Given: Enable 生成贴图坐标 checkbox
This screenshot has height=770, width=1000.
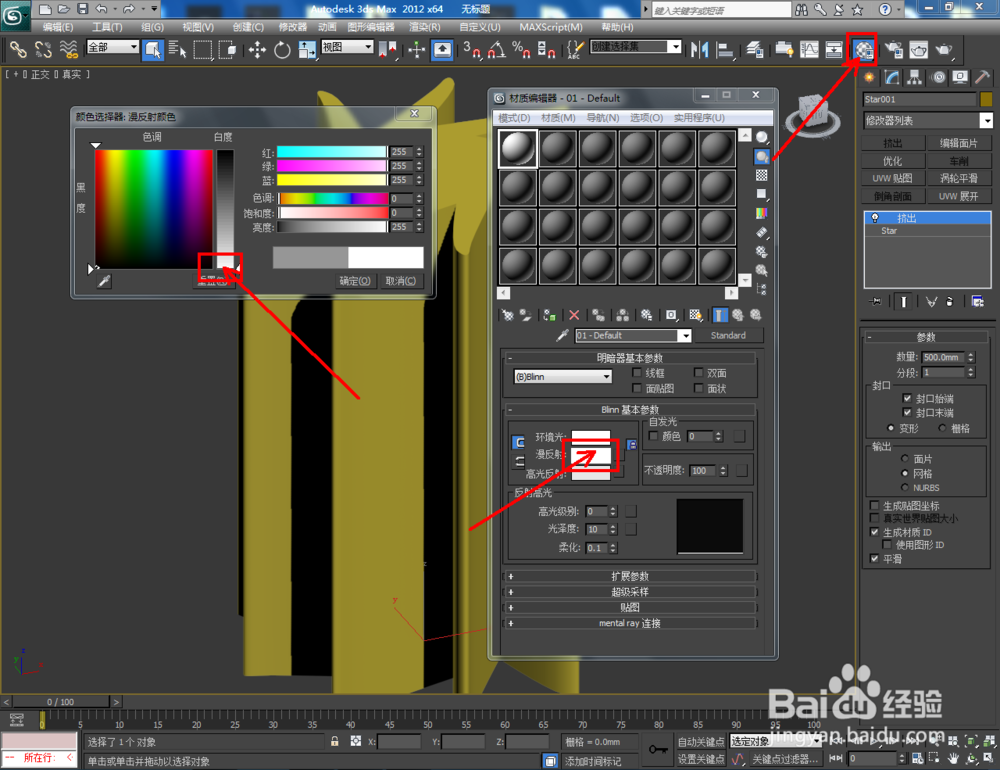Looking at the screenshot, I should pos(875,505).
